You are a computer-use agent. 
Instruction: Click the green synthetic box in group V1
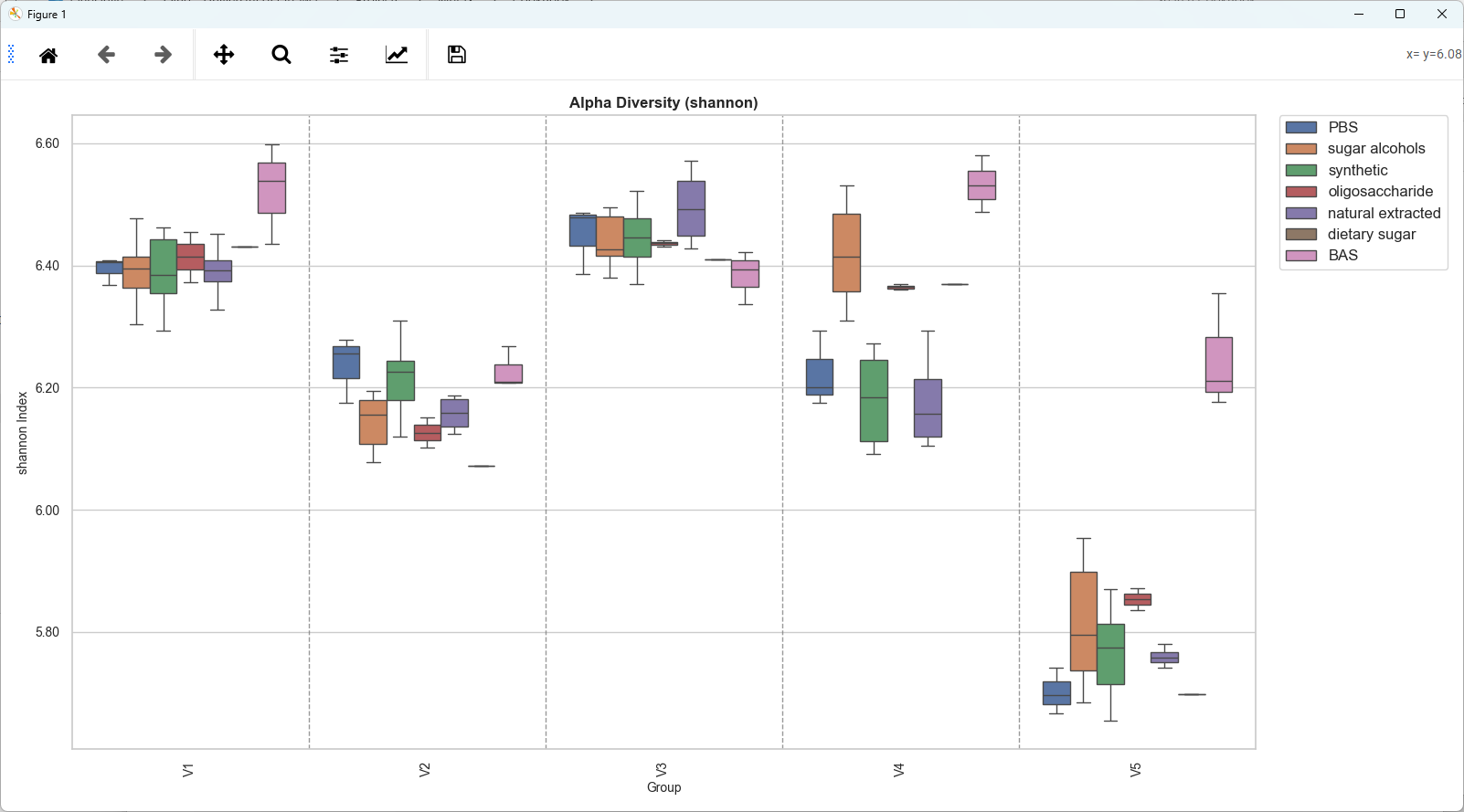coord(164,267)
